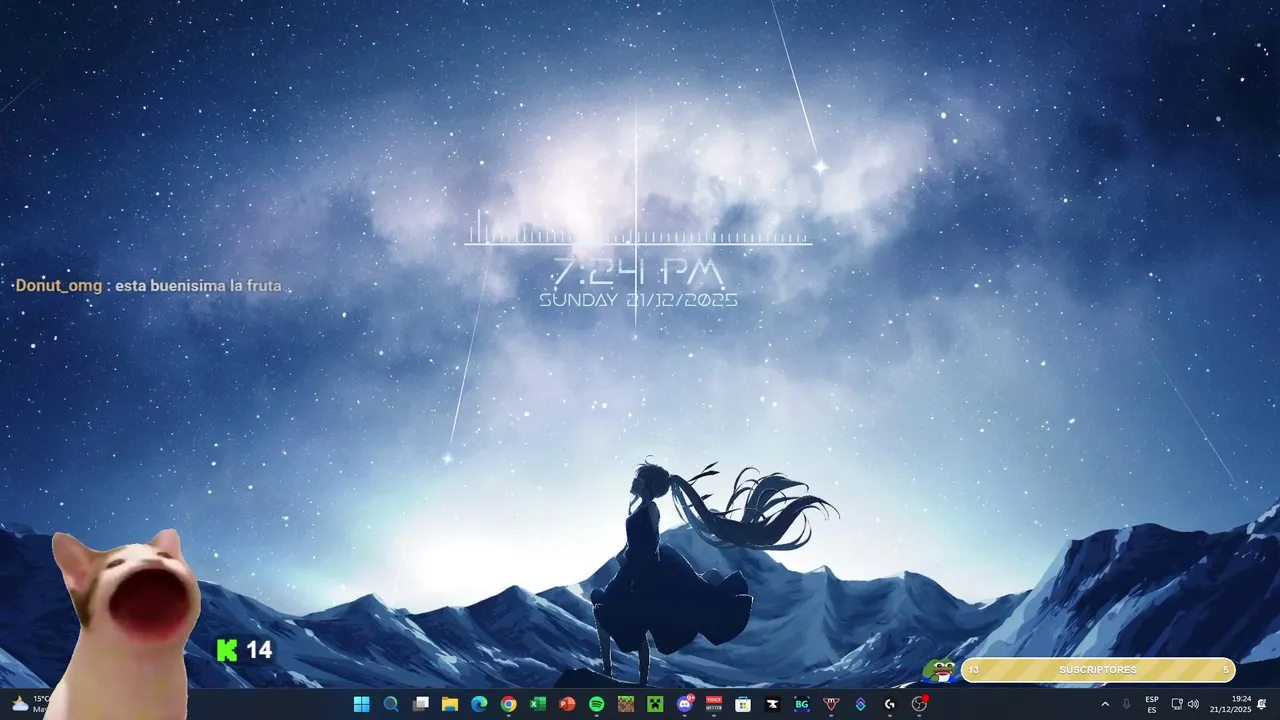Open network status tray icon
The width and height of the screenshot is (1280, 720).
pos(1177,704)
